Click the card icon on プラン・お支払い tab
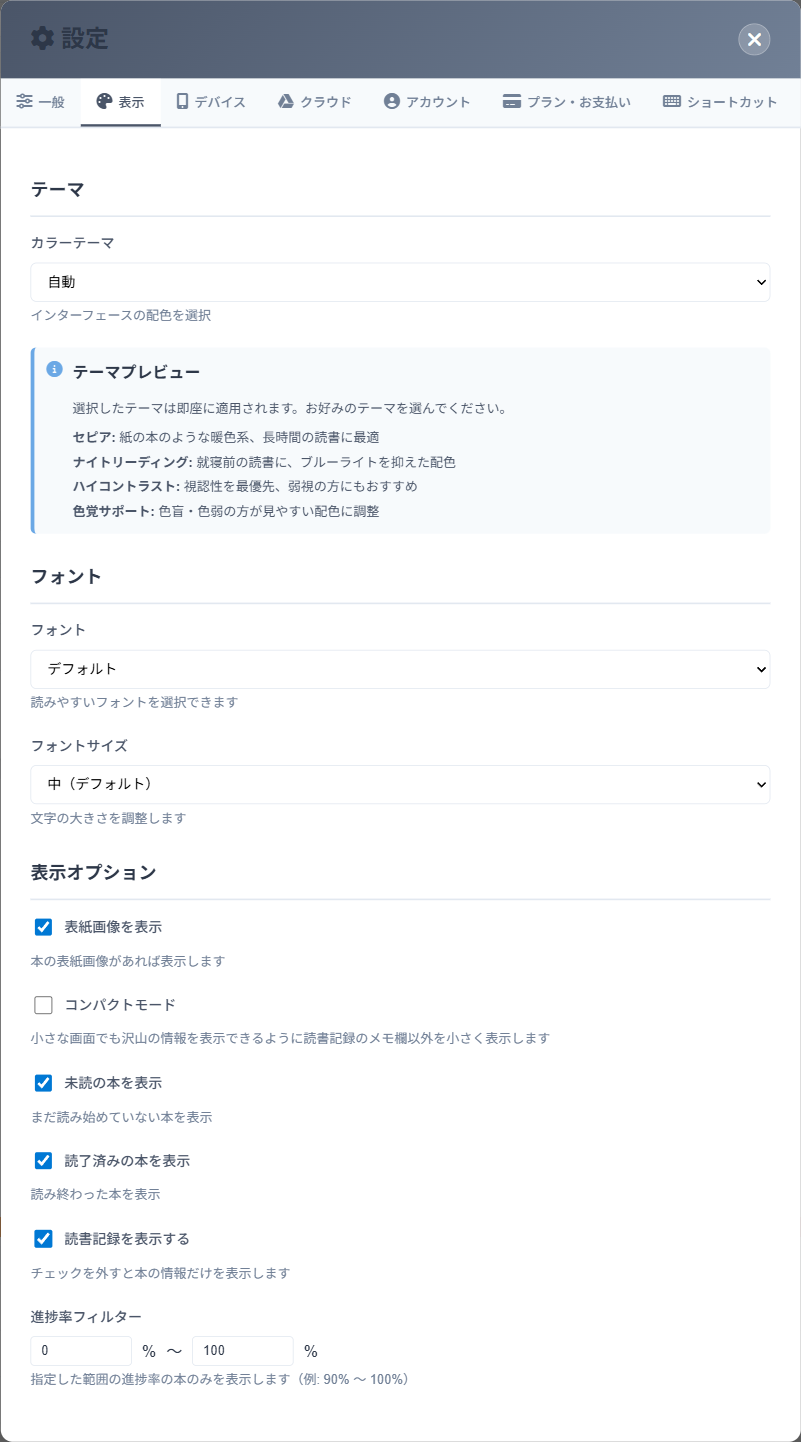 point(510,101)
